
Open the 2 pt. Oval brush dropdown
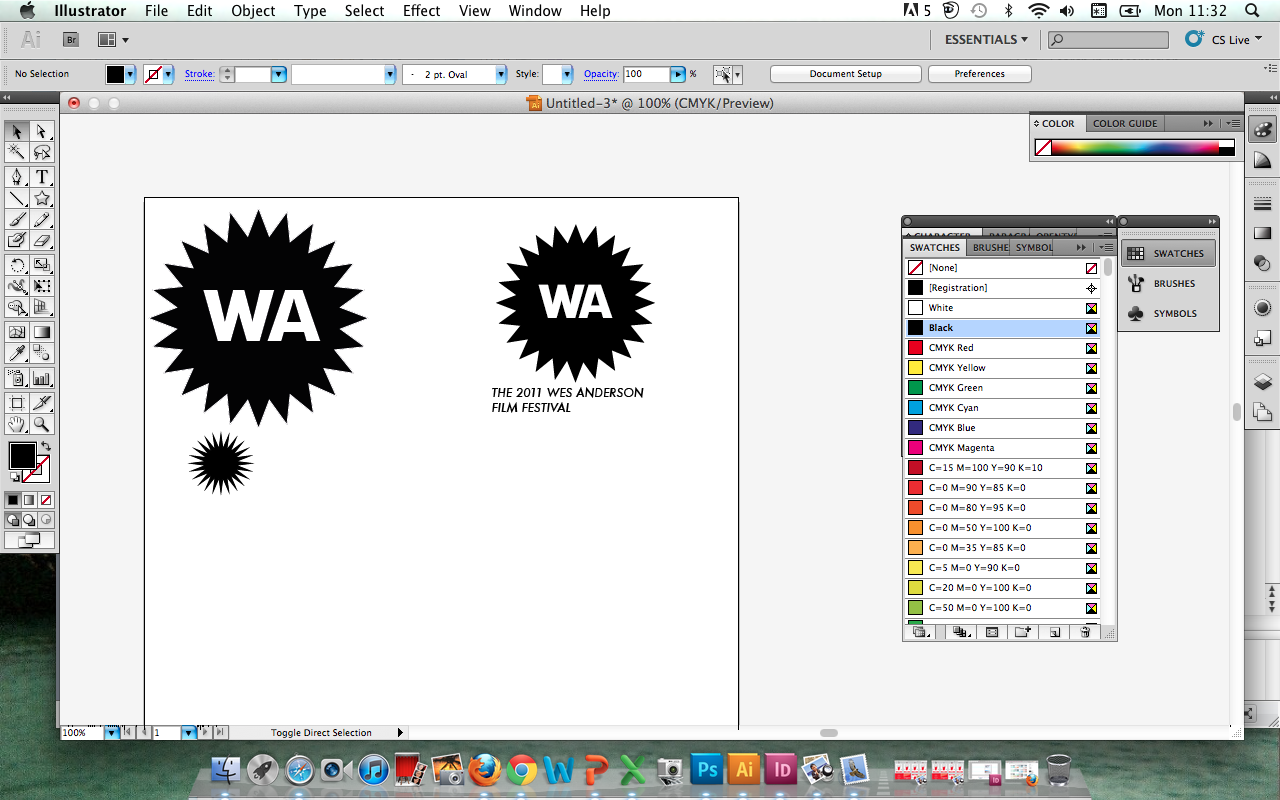click(501, 74)
